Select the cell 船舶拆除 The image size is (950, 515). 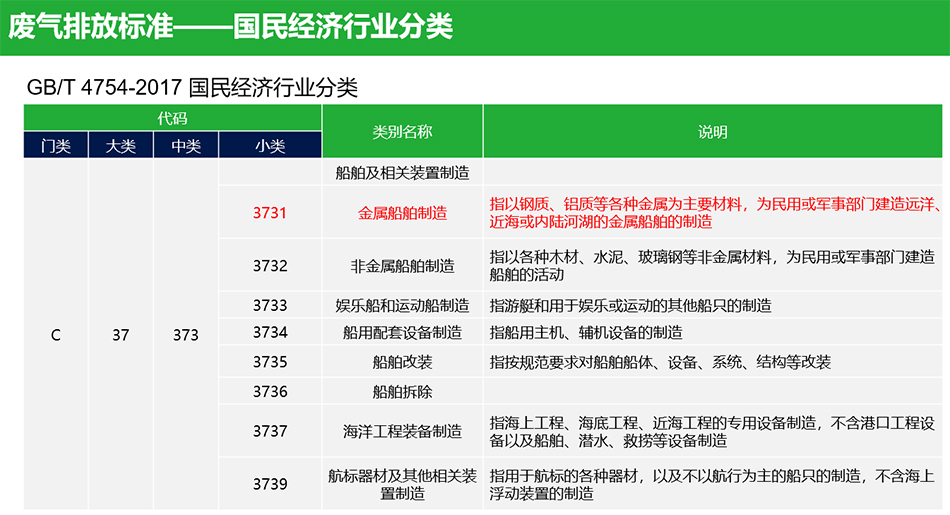(x=402, y=391)
